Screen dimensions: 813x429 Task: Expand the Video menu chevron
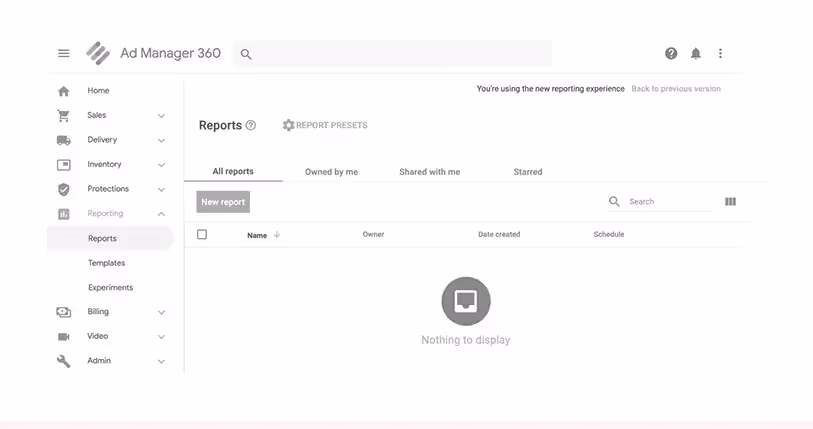[161, 337]
